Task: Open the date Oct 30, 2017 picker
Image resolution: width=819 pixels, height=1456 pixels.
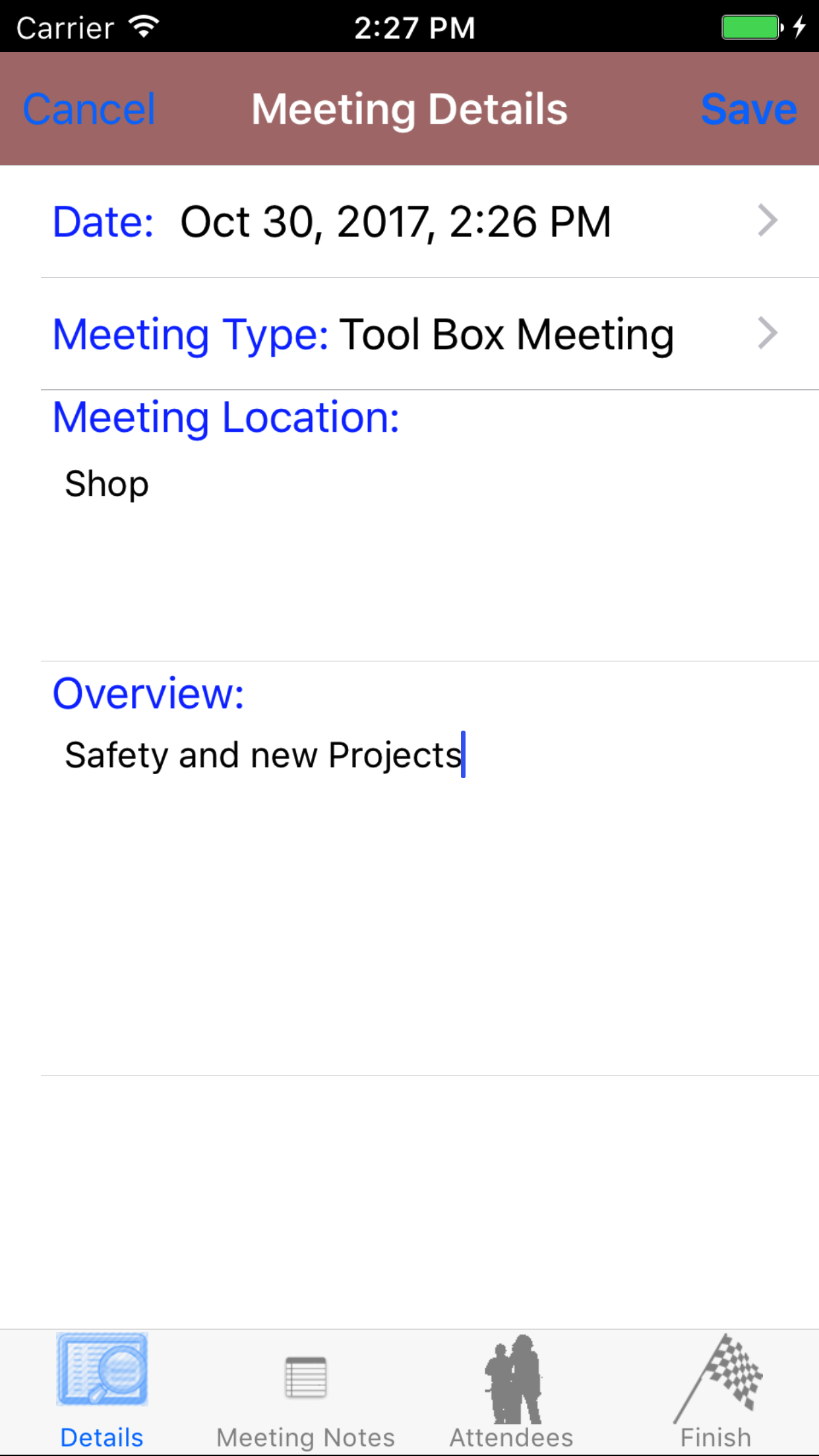Action: click(396, 222)
